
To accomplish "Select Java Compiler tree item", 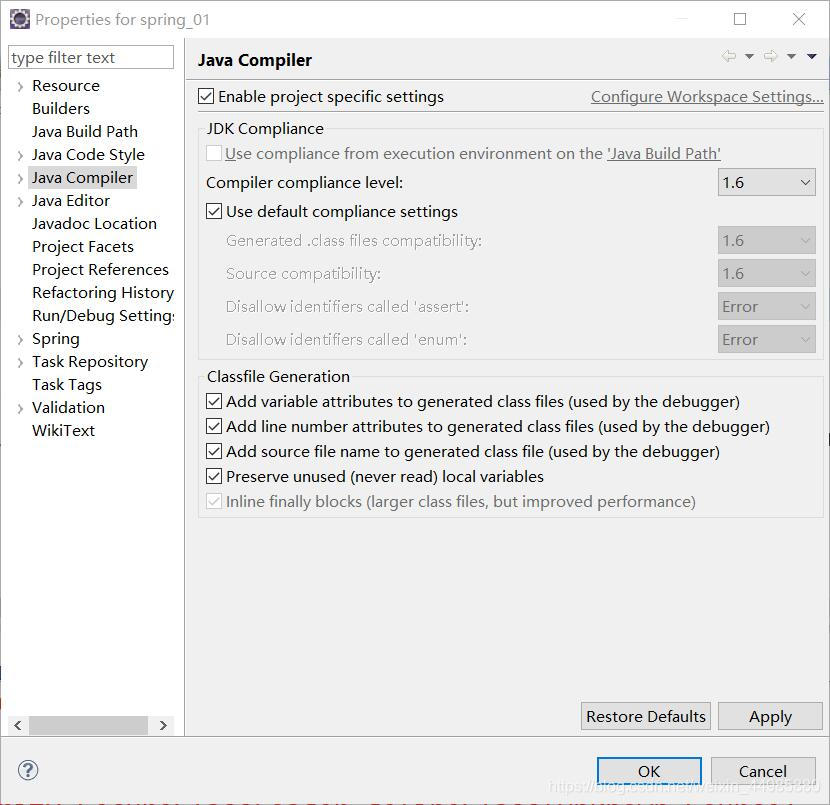I will pos(83,177).
